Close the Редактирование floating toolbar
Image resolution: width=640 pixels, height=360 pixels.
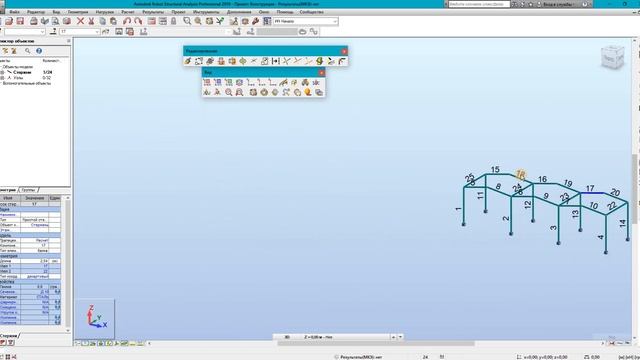[x=344, y=51]
